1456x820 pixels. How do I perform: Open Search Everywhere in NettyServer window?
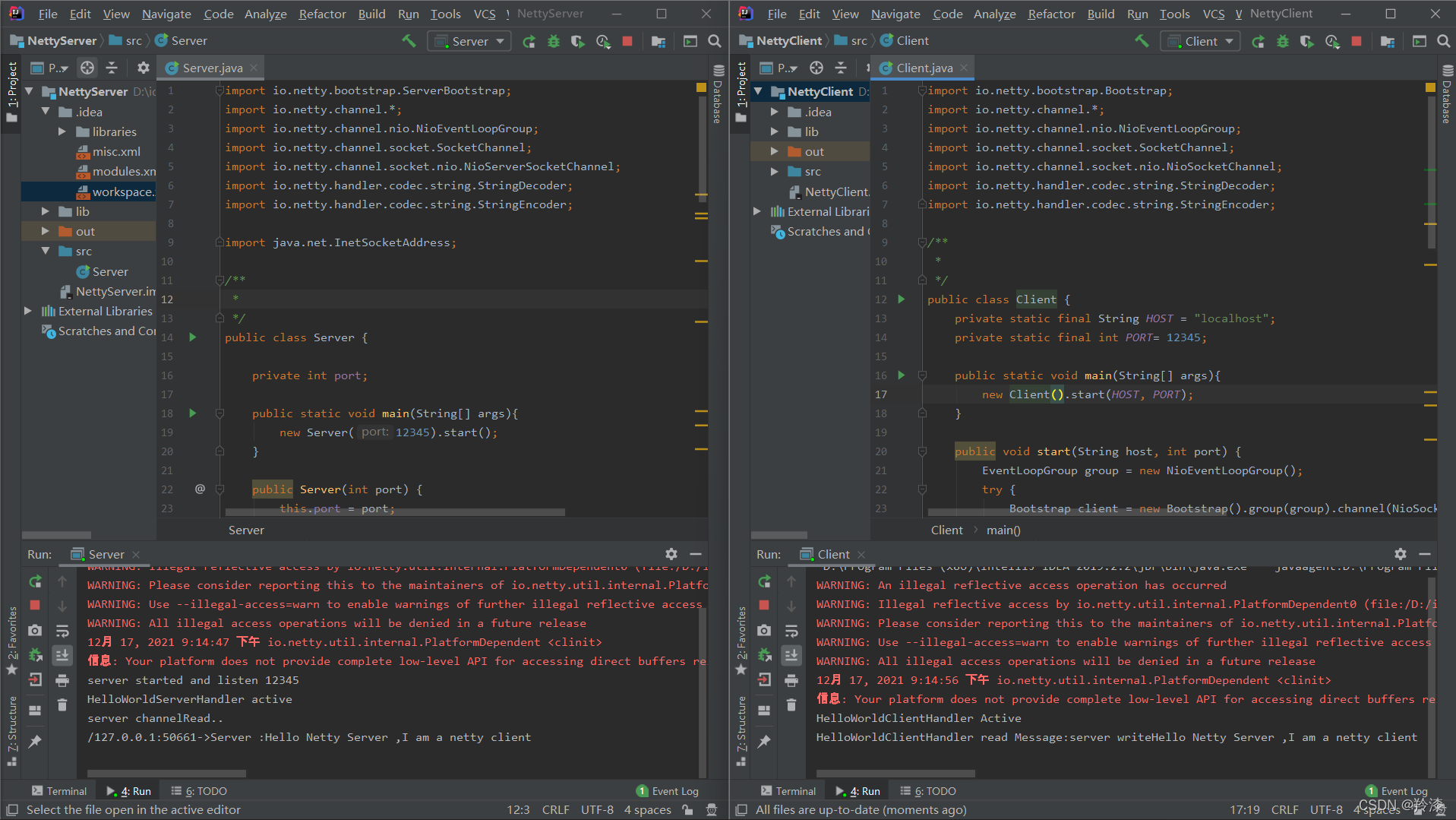pyautogui.click(x=715, y=41)
